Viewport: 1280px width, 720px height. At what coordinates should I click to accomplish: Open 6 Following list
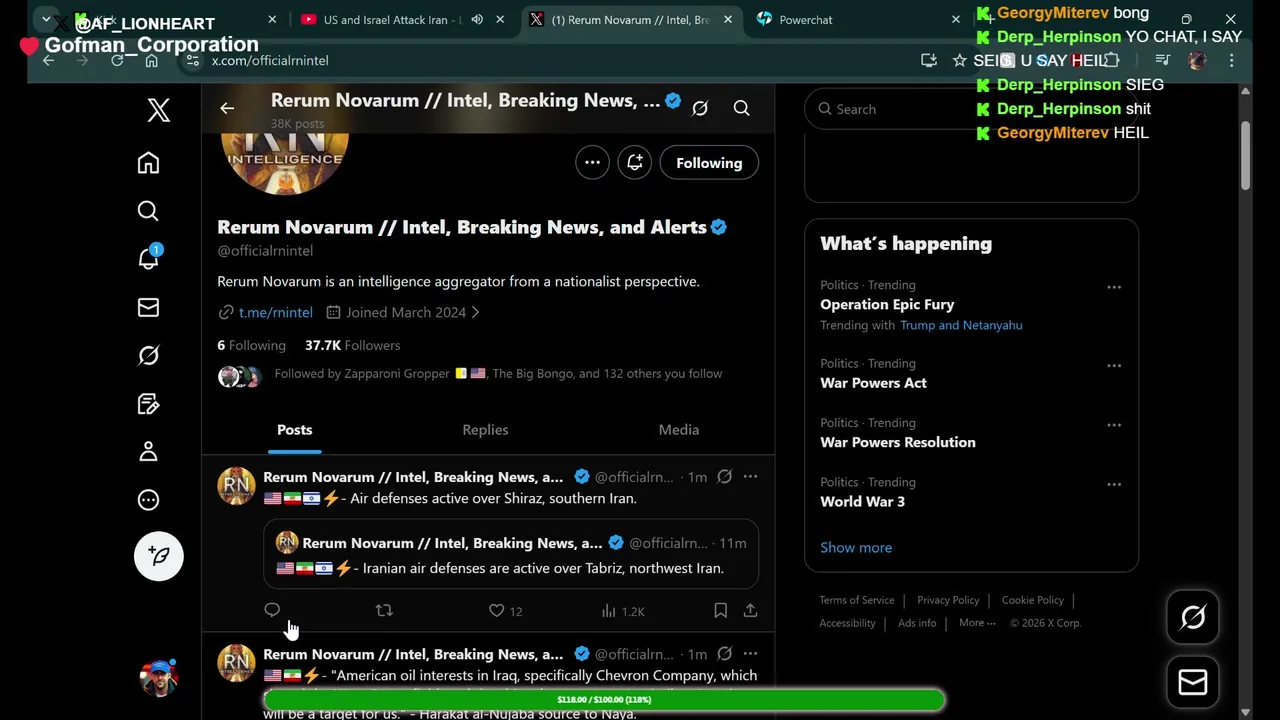[x=251, y=345]
